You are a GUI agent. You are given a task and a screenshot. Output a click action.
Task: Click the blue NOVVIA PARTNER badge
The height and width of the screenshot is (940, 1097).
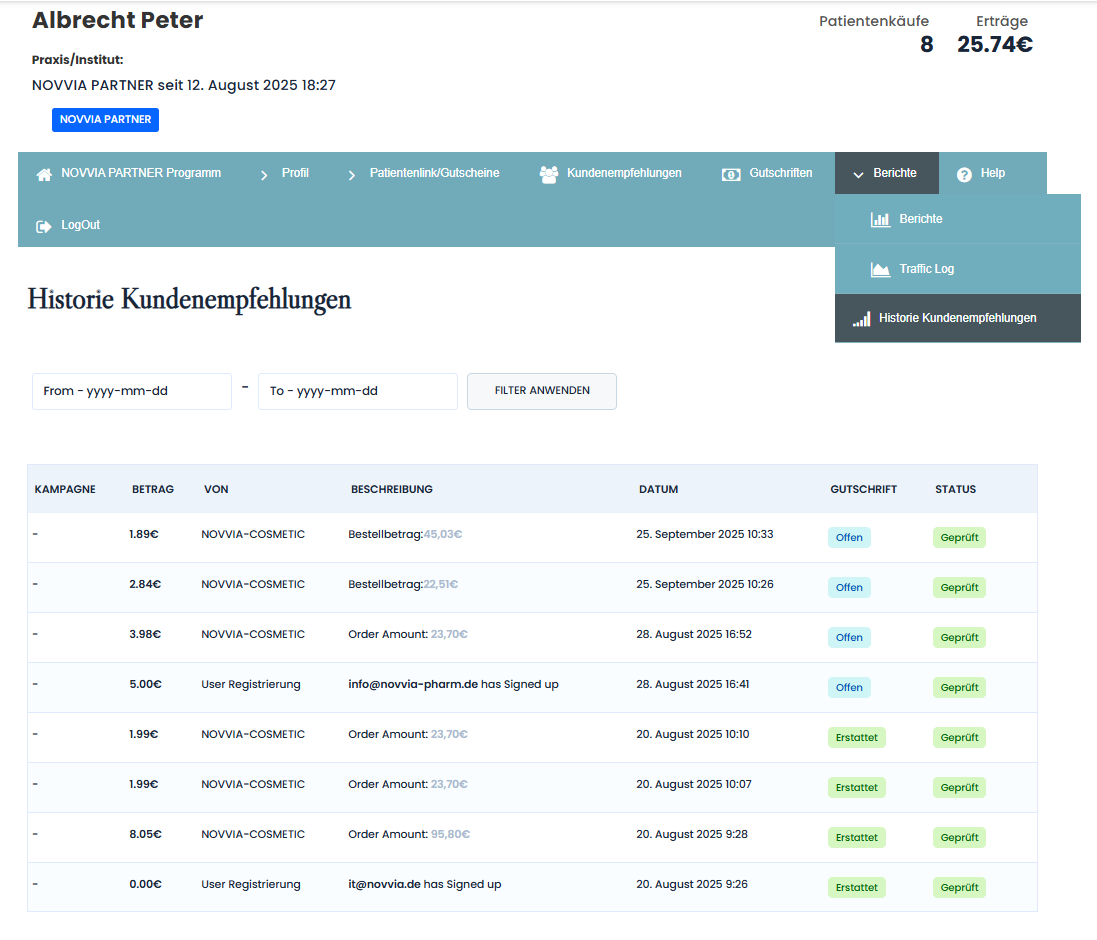click(x=105, y=120)
